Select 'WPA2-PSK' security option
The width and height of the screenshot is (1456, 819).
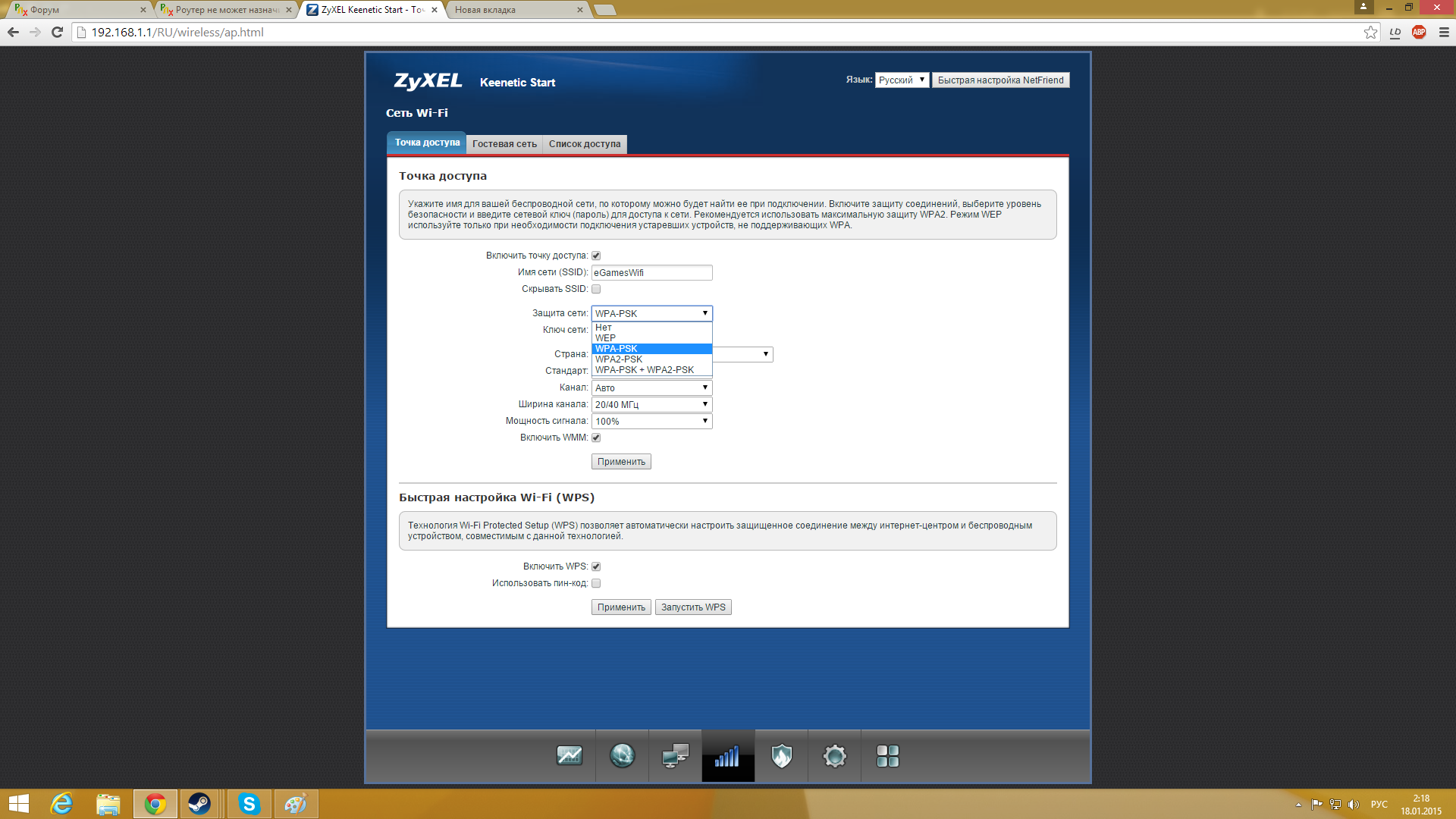click(651, 359)
